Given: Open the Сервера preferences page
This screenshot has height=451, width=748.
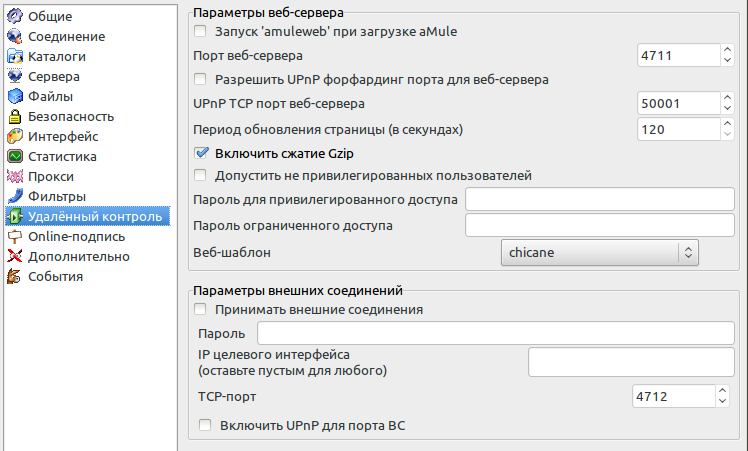Looking at the screenshot, I should (54, 76).
